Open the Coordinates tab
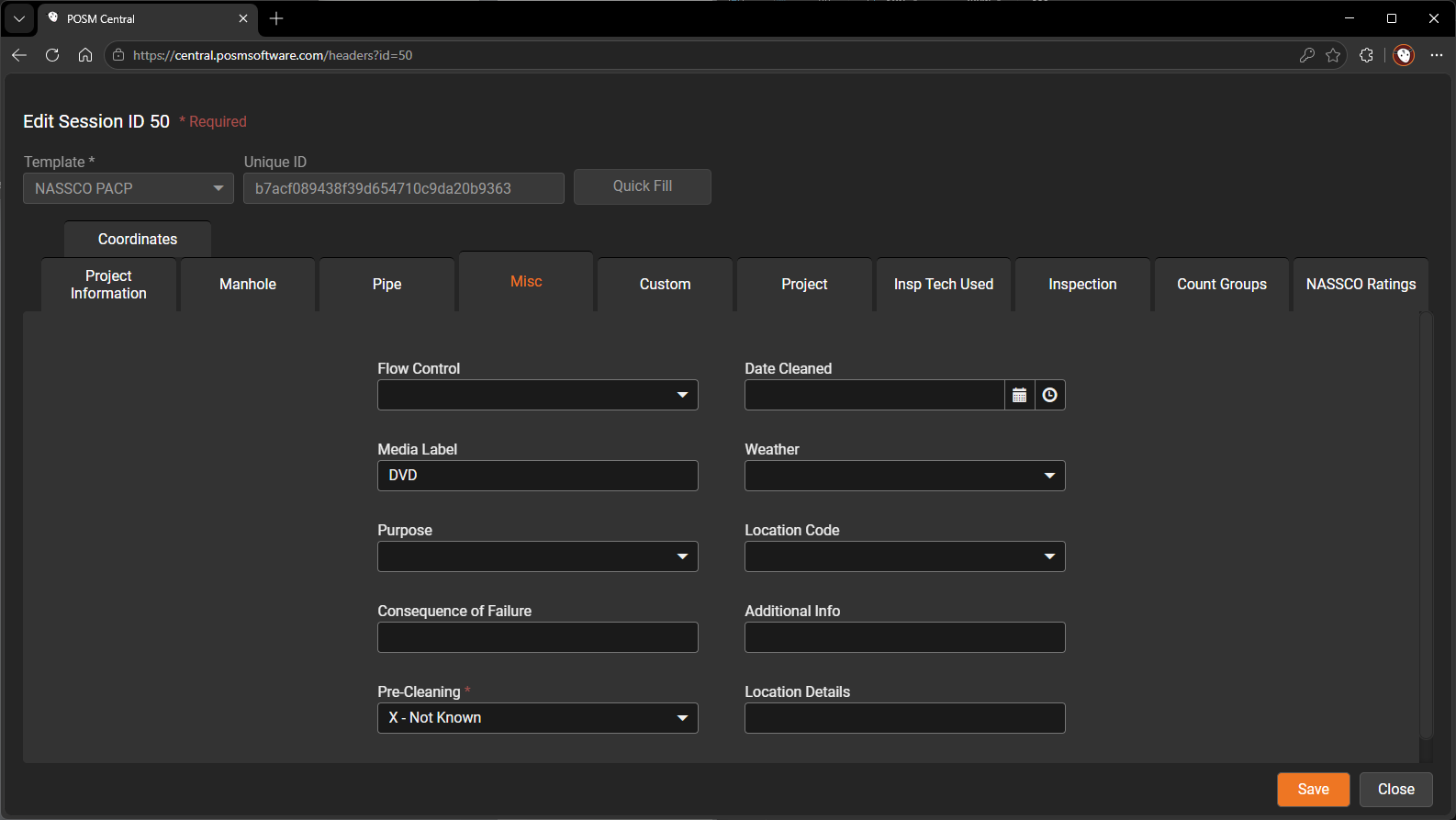 (138, 239)
